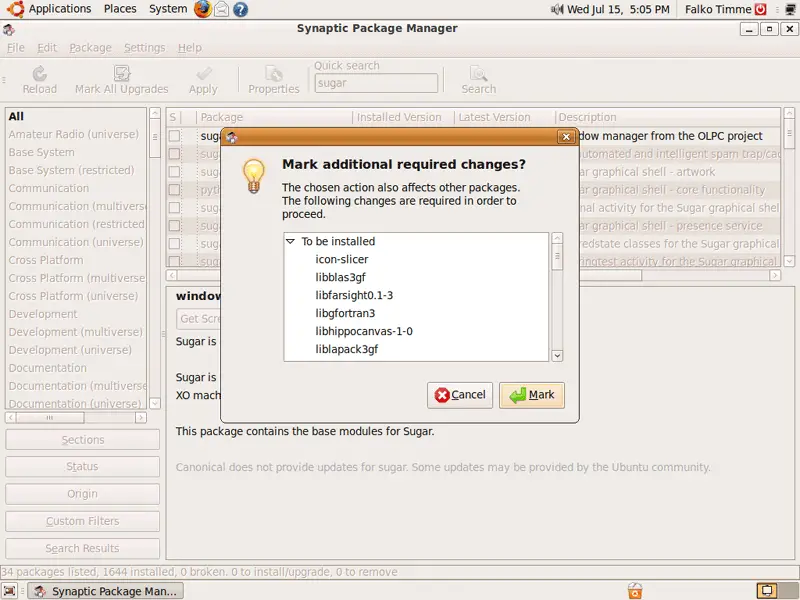Open the Applications menu in top panel
The width and height of the screenshot is (800, 600).
[x=60, y=9]
